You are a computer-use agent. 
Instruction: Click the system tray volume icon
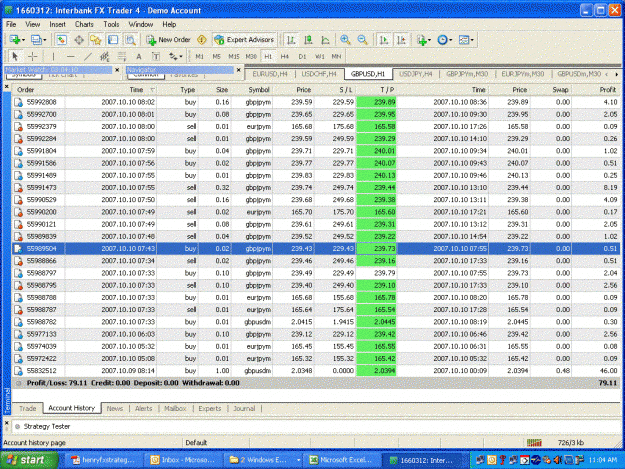pos(557,460)
